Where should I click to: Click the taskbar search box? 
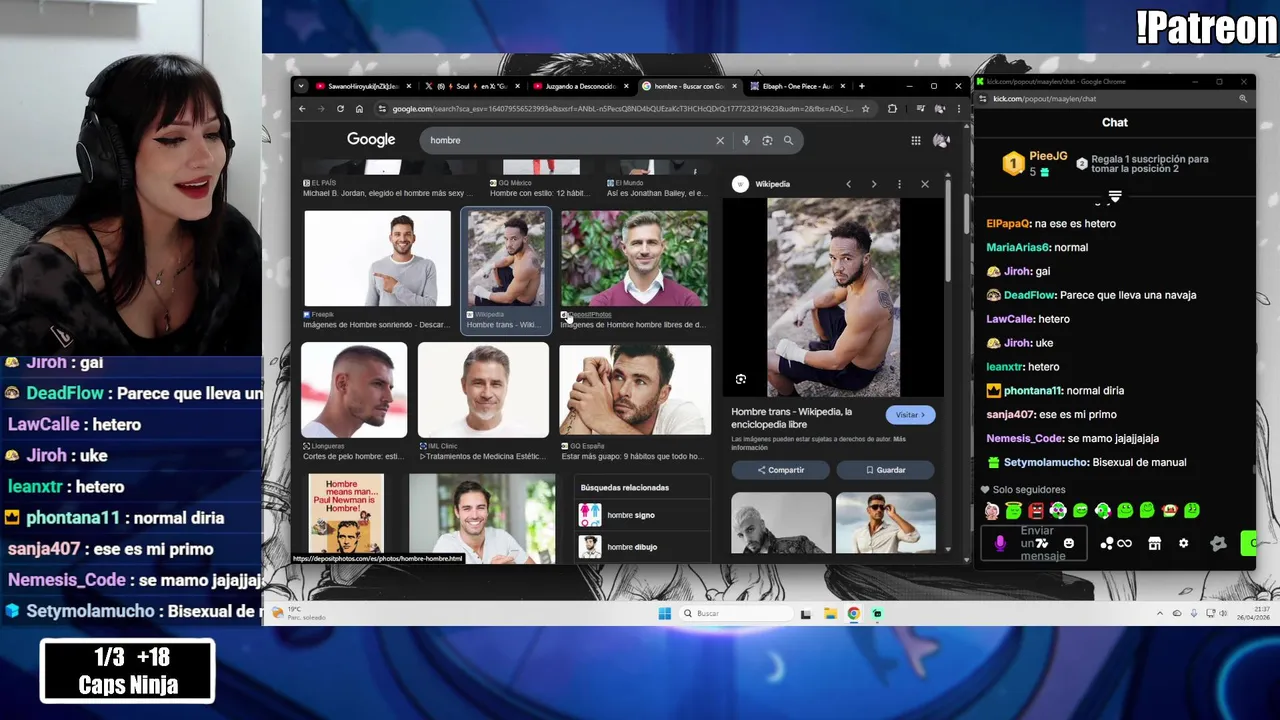point(737,613)
